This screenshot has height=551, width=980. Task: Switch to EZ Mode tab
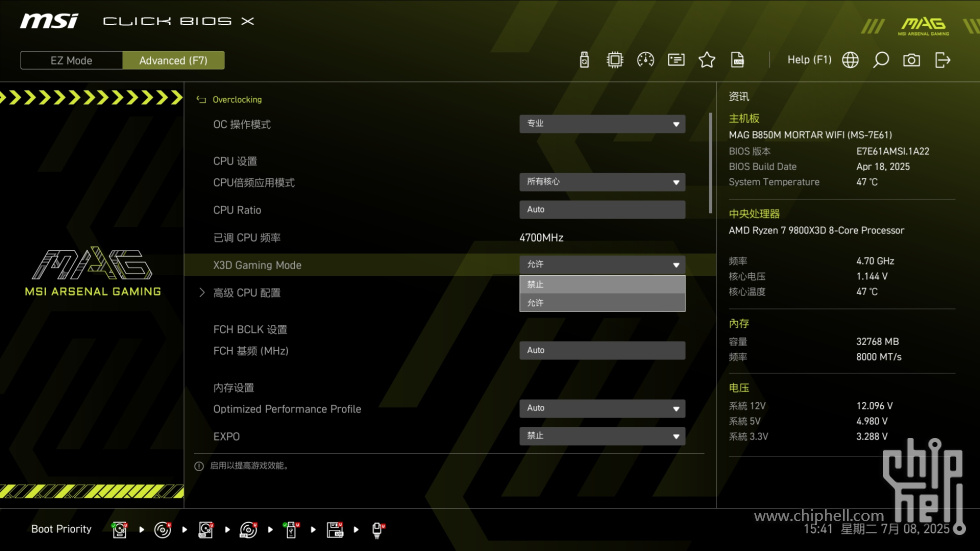(x=71, y=61)
